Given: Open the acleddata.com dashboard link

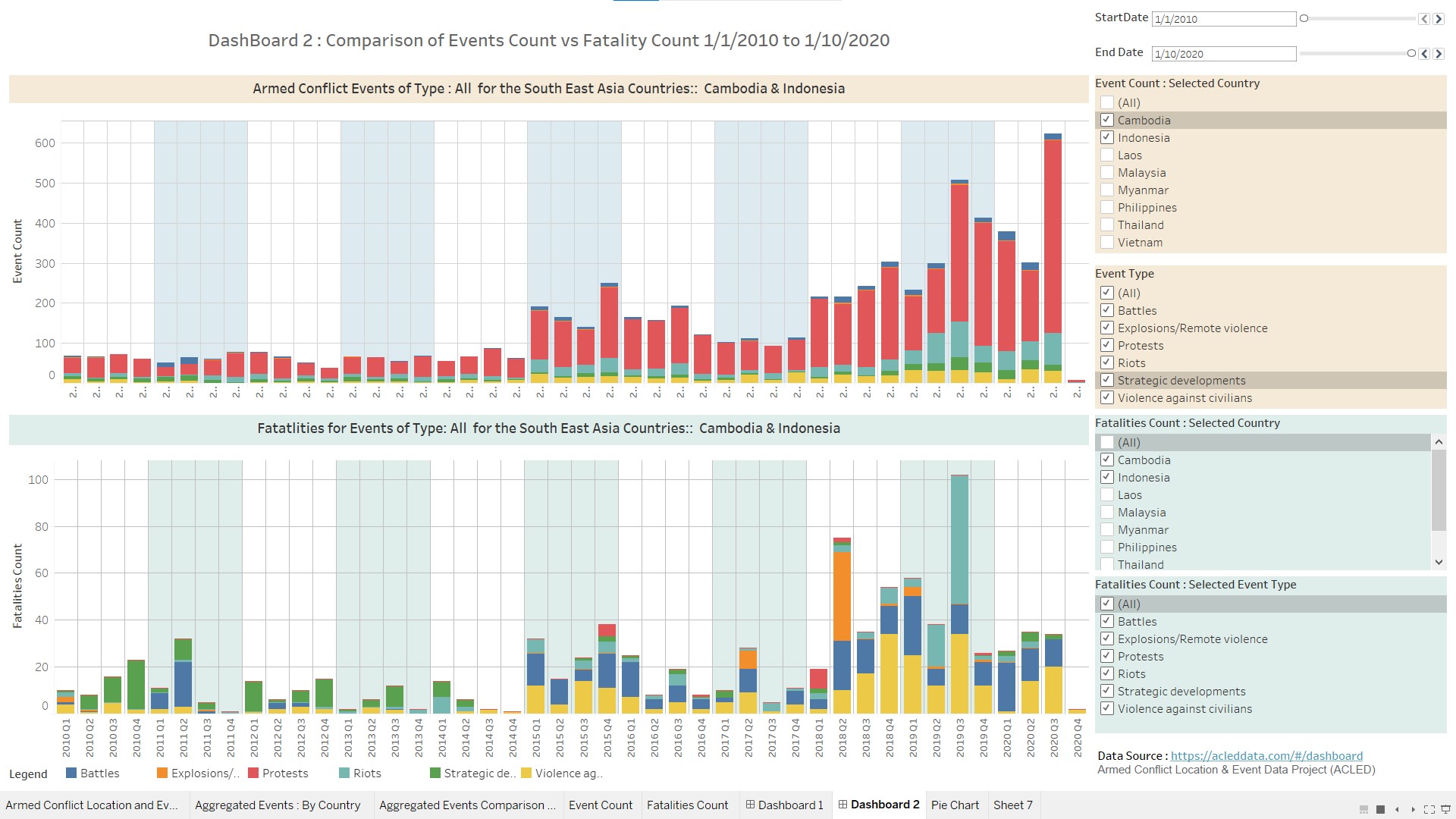Looking at the screenshot, I should (x=1266, y=755).
